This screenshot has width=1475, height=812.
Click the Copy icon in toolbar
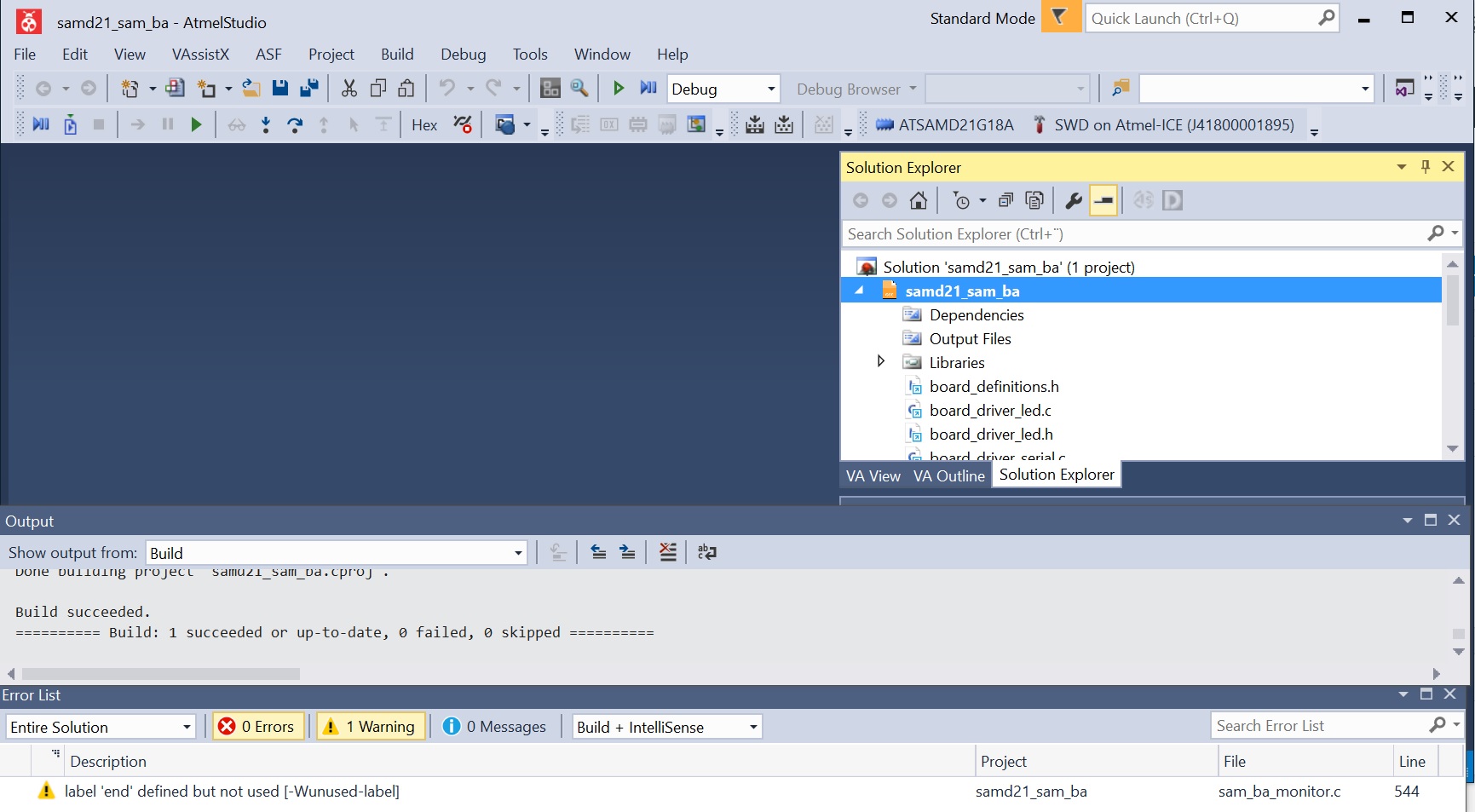pos(378,88)
